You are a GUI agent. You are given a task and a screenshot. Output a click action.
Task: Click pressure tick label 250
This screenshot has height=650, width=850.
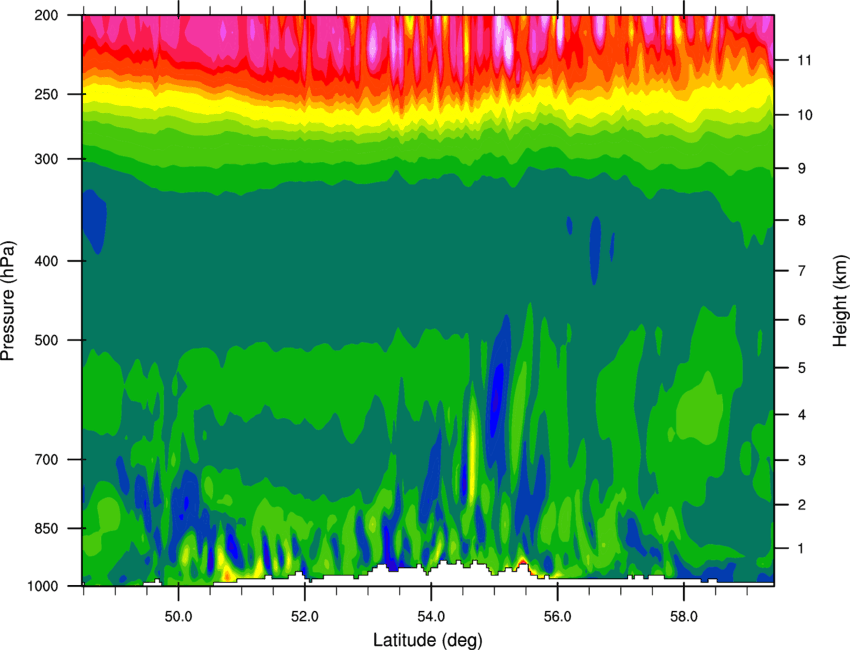pos(46,94)
